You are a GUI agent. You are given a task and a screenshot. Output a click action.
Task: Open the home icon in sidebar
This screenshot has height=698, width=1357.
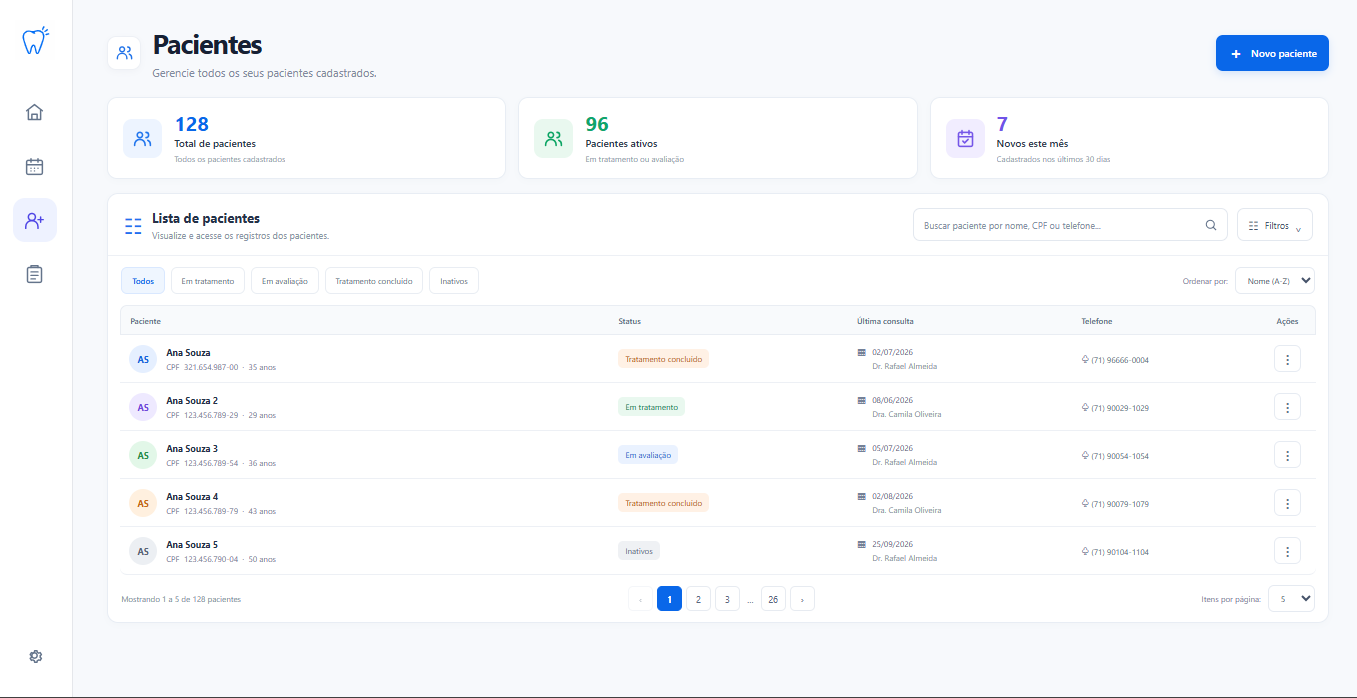click(x=34, y=112)
